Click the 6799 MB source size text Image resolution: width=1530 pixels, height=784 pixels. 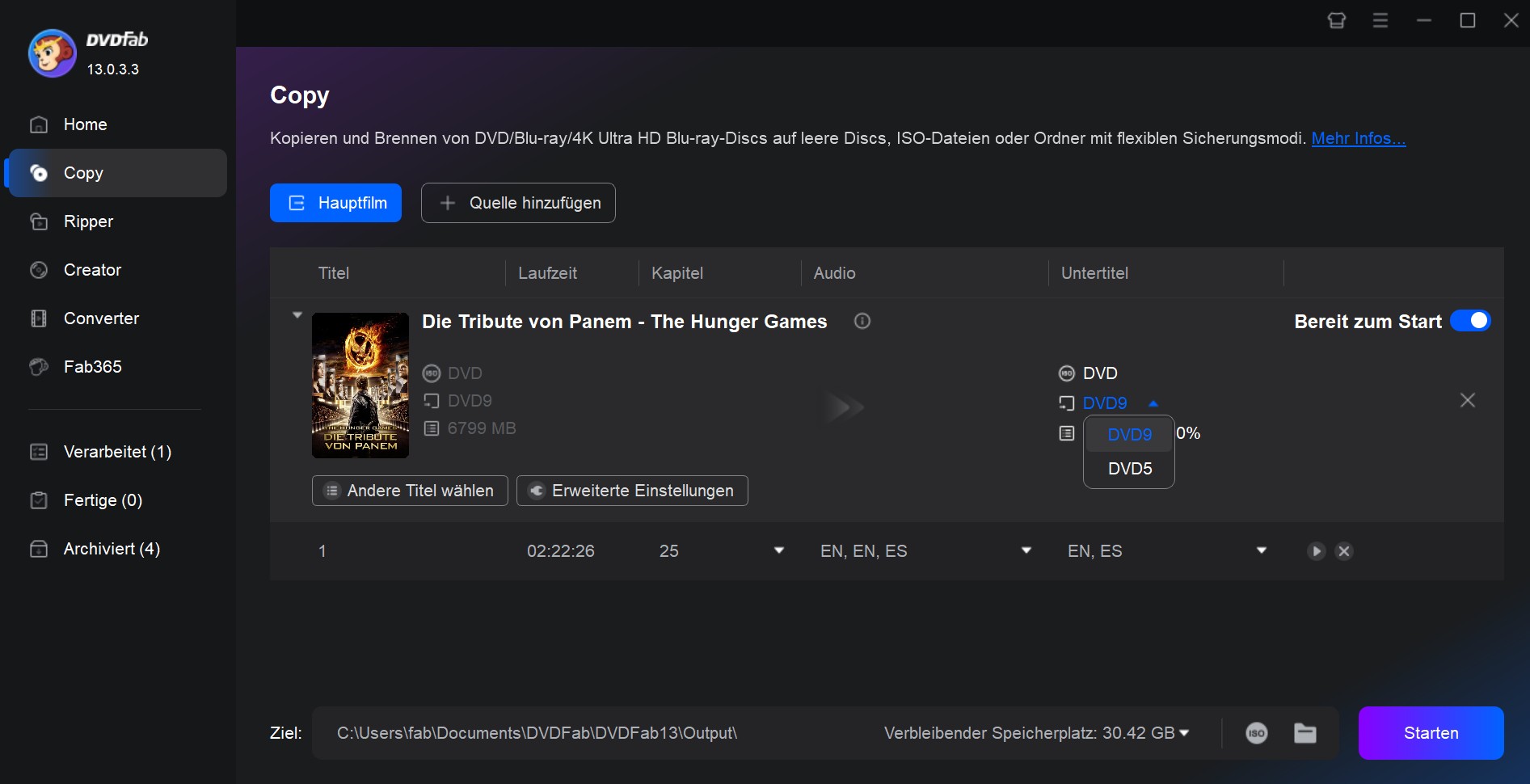[482, 428]
